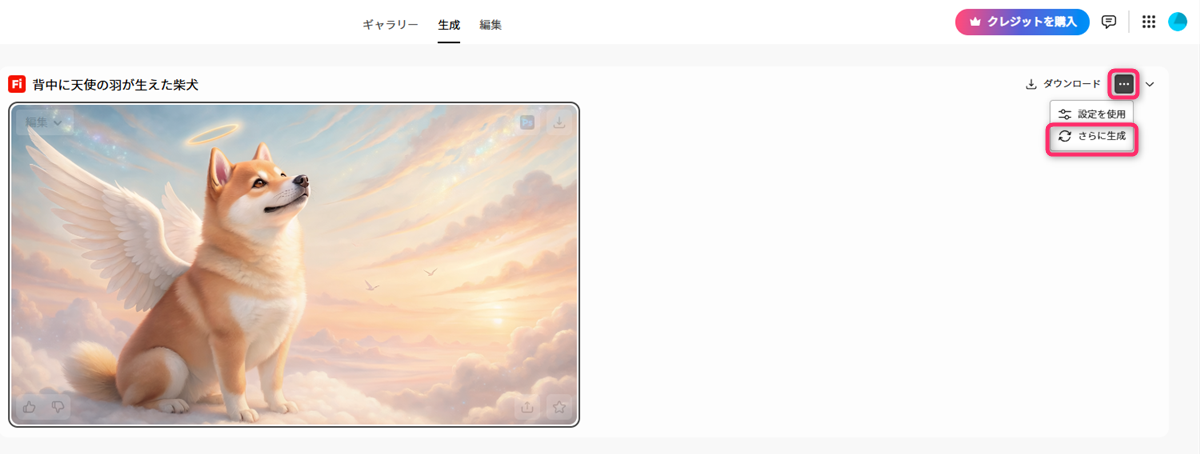Click the ダウンロード button
Viewport: 1200px width, 454px height.
tap(1063, 84)
